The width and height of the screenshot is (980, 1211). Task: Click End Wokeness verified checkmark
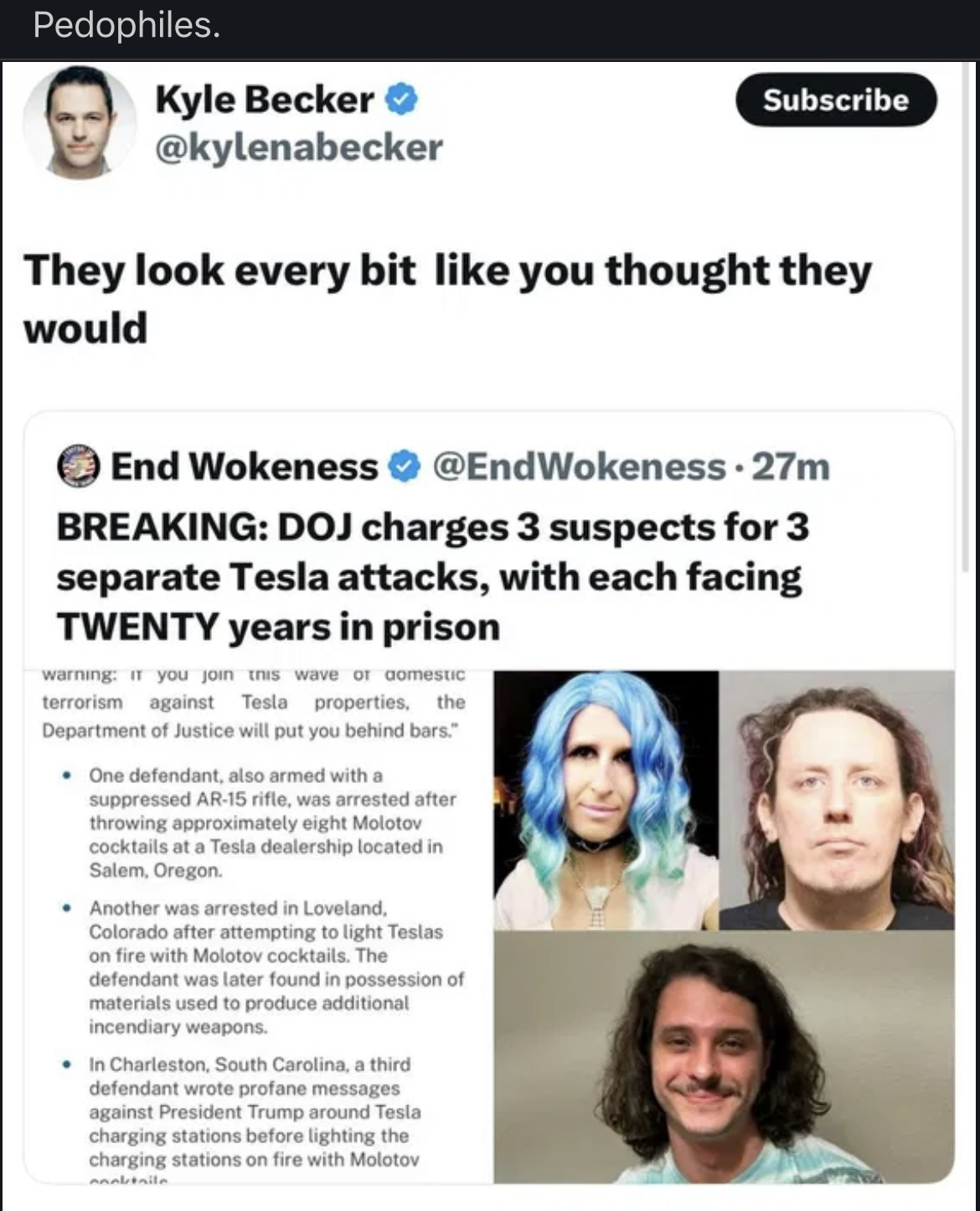(405, 466)
